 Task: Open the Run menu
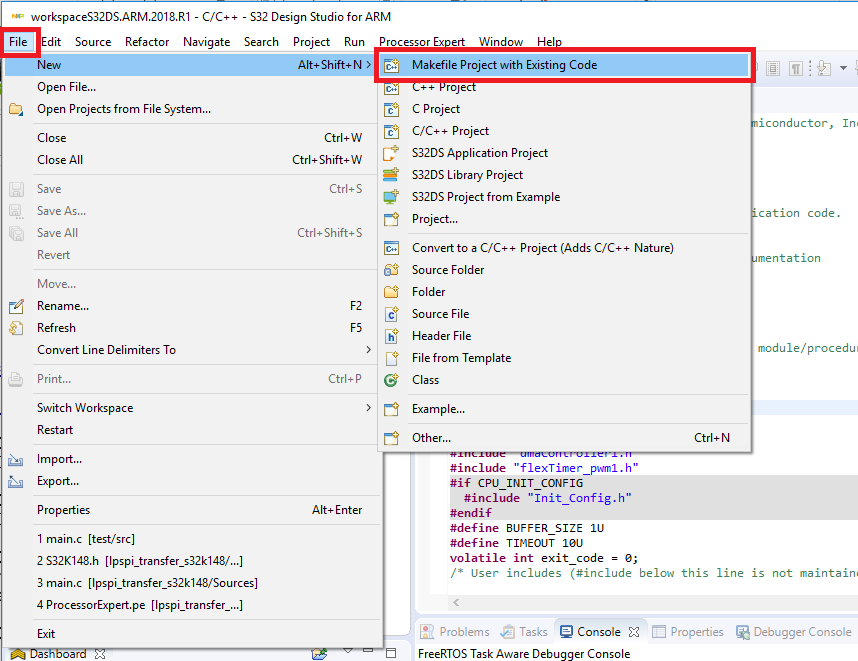(355, 42)
